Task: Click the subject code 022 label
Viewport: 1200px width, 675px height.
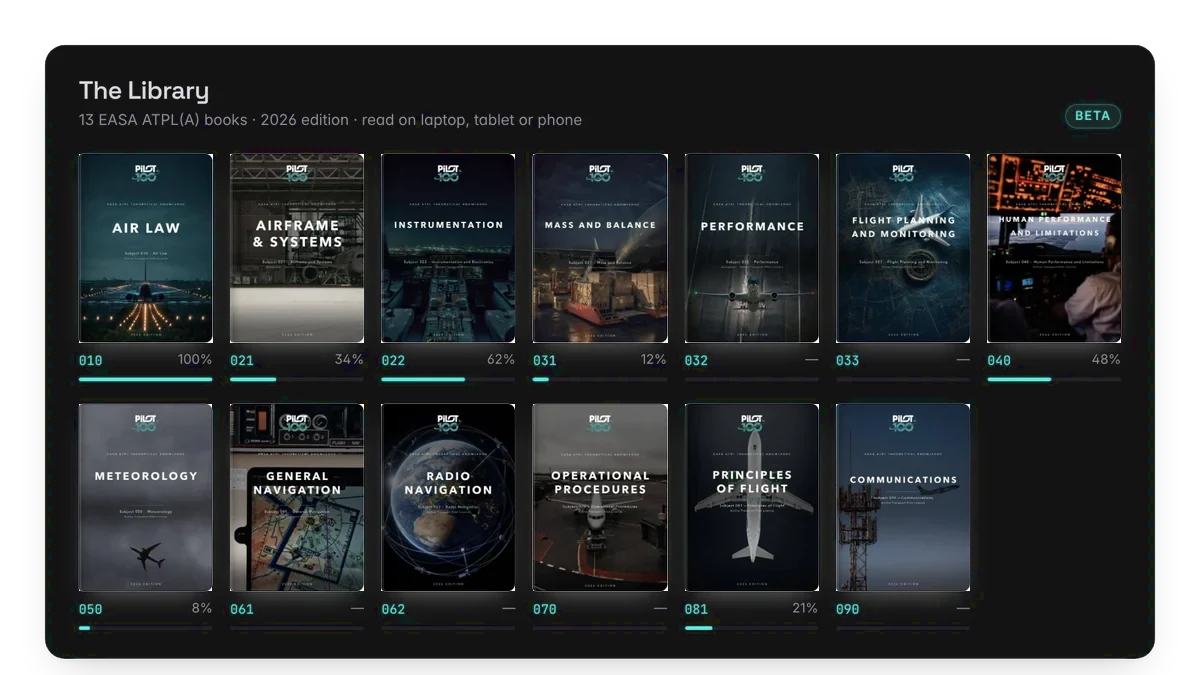Action: 393,360
